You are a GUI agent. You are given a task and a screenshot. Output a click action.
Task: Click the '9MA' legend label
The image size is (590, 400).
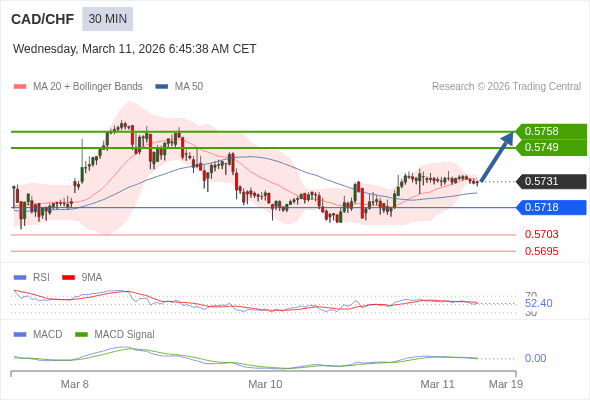pos(92,278)
